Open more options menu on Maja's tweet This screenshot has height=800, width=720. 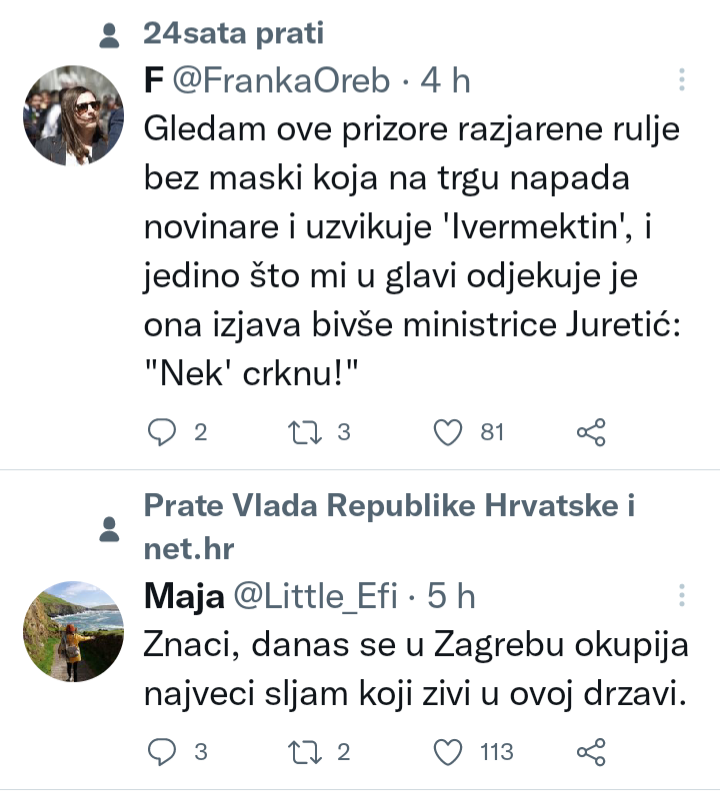682,596
